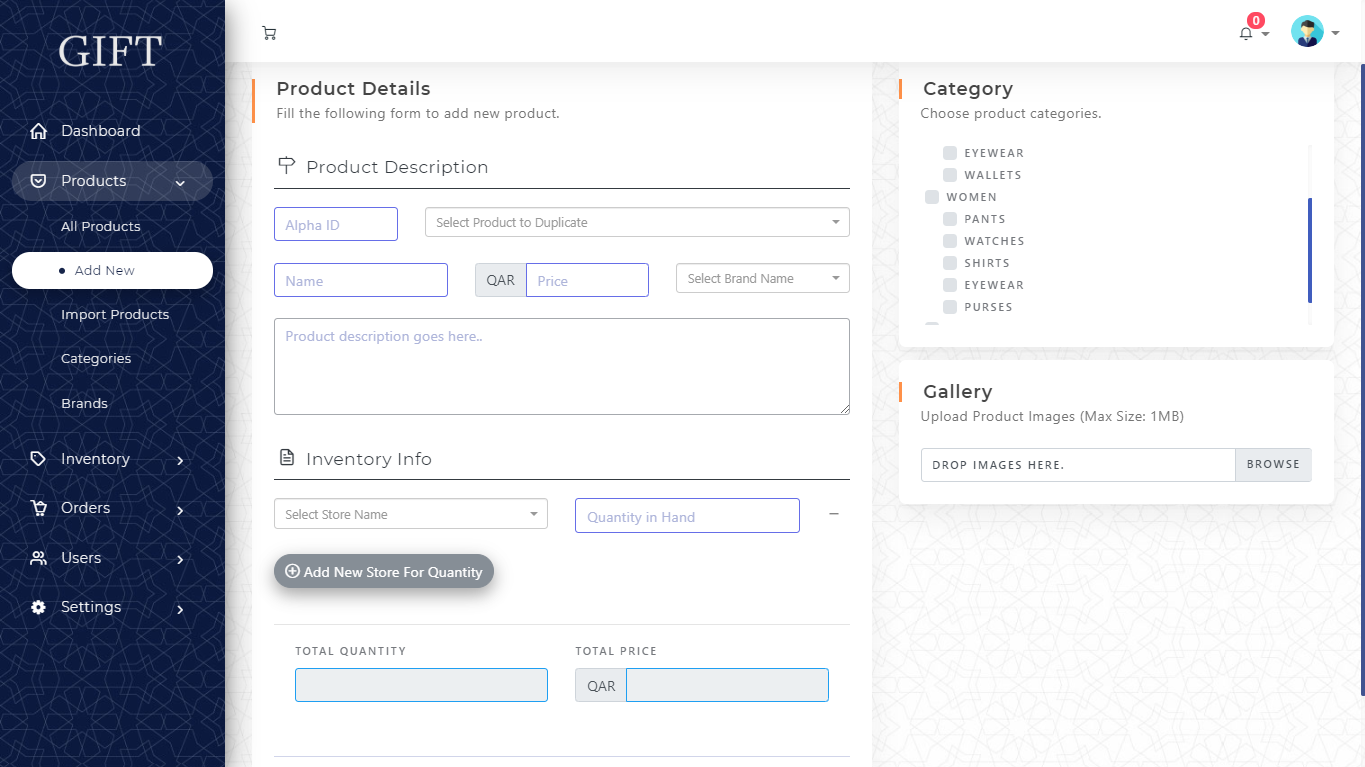
Task: Click the Browse button in Gallery
Action: click(1273, 465)
